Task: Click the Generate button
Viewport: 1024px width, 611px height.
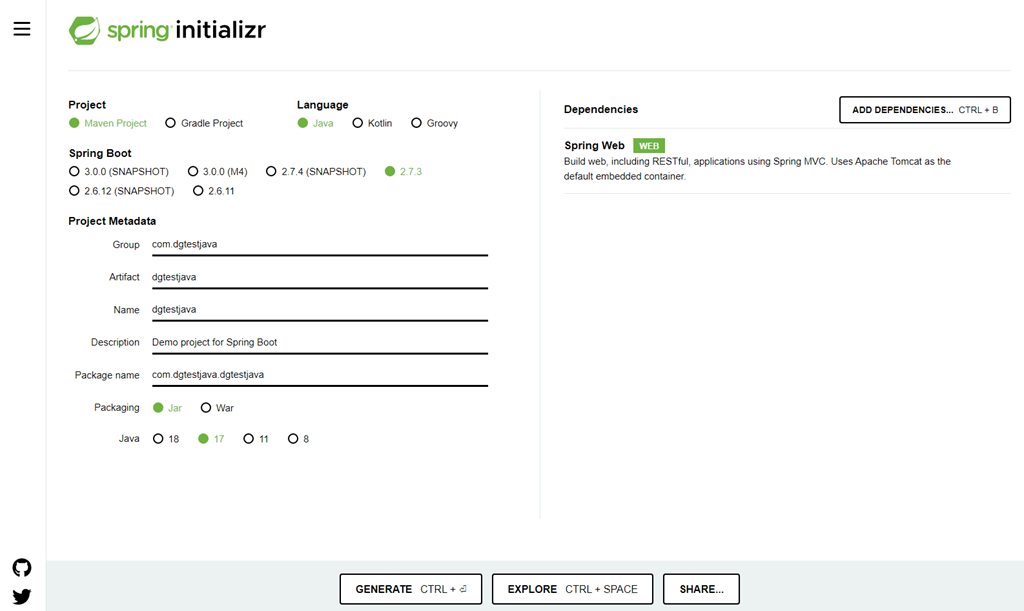Action: click(411, 589)
